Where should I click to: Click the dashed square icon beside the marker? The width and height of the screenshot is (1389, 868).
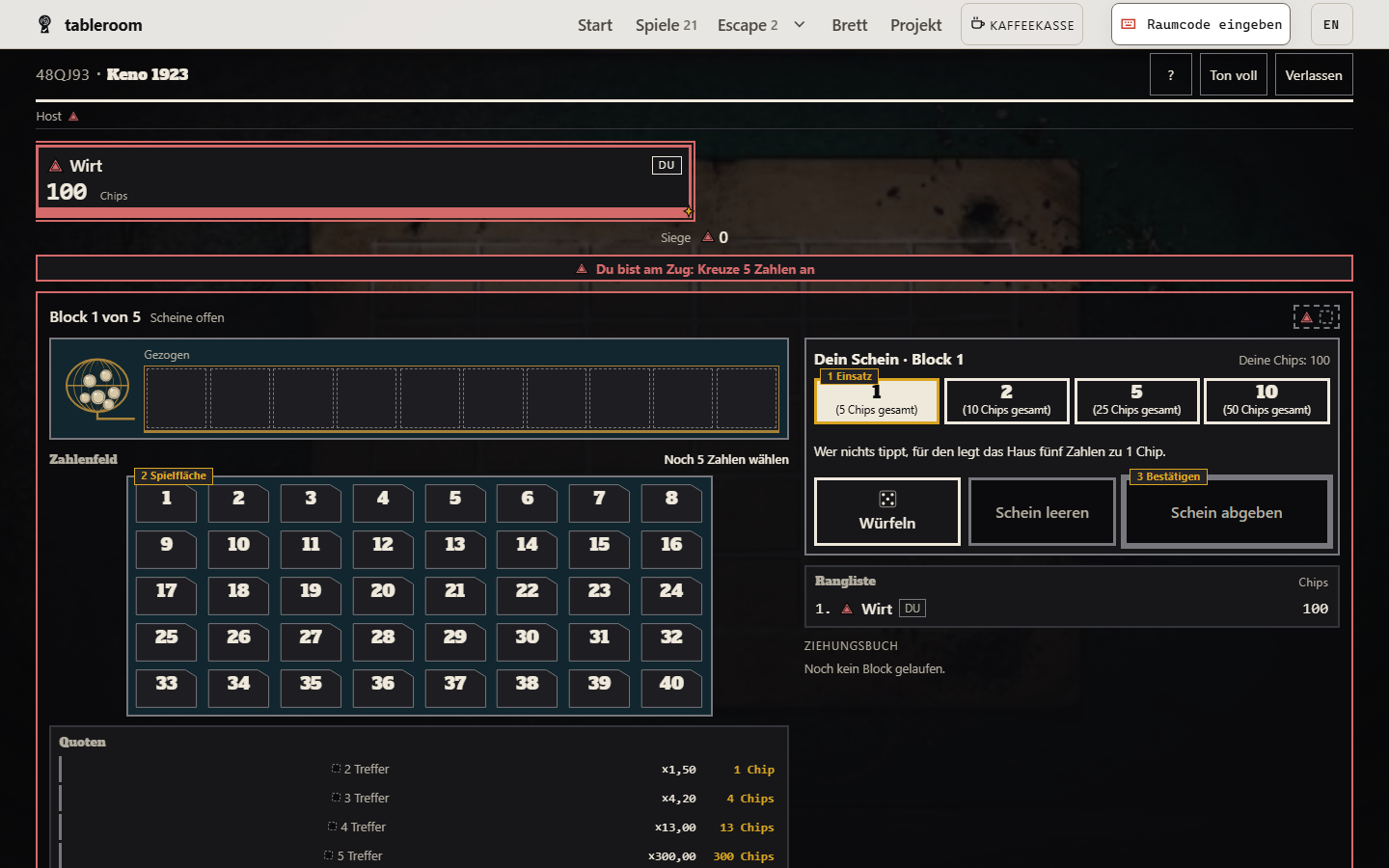click(x=1327, y=317)
